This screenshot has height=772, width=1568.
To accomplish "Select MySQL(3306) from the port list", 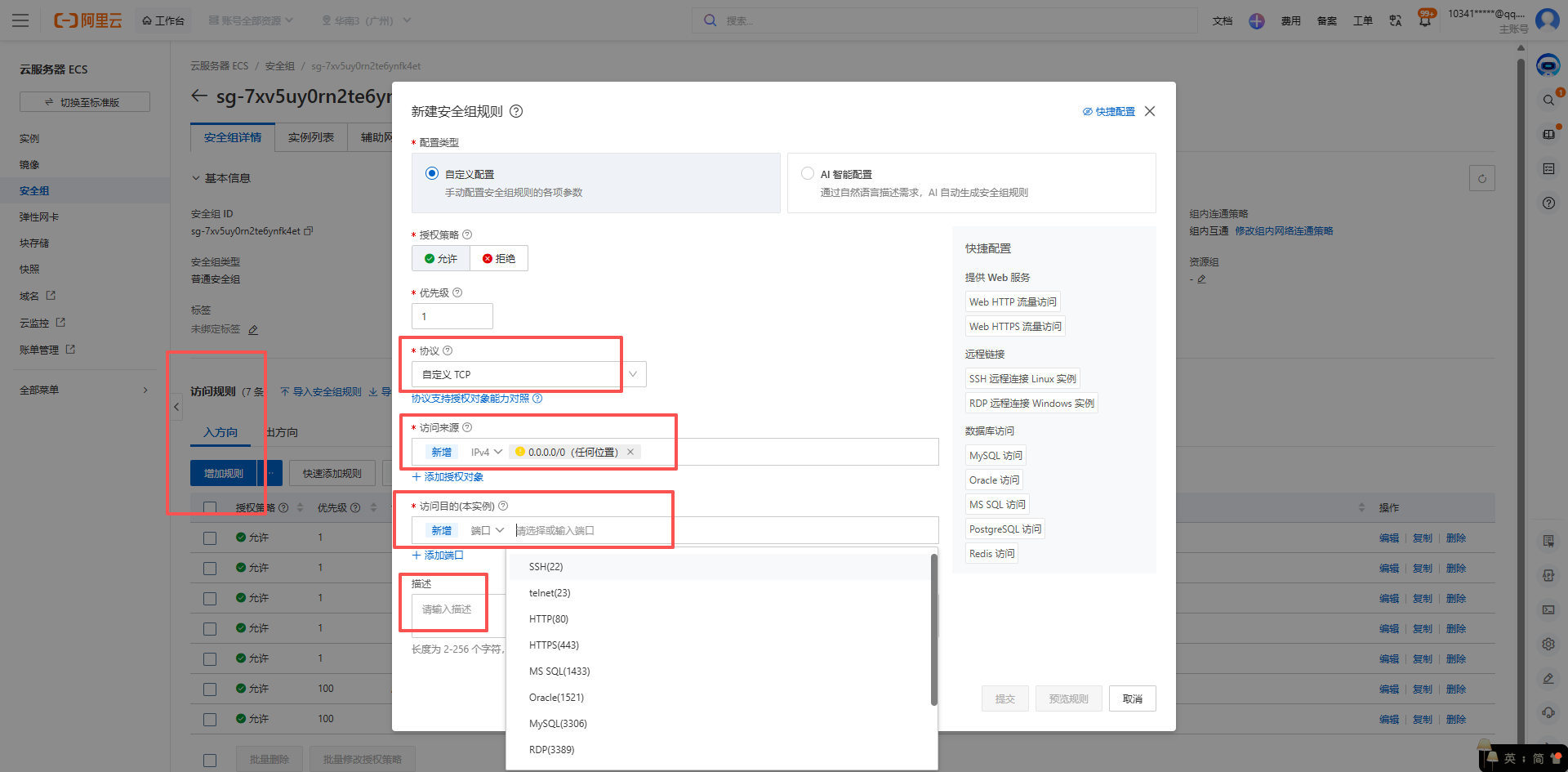I will 719,724.
